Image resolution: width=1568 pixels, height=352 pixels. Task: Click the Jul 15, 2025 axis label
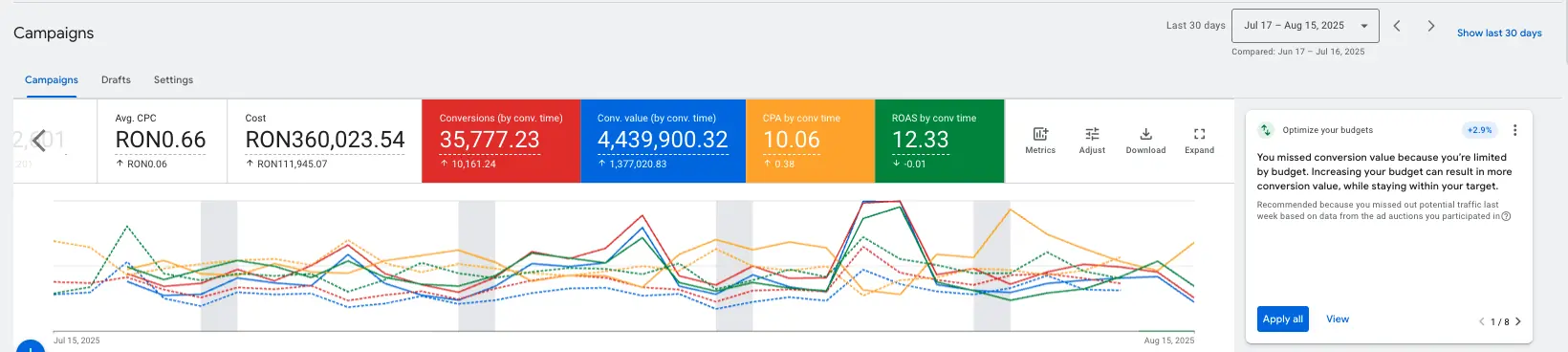[76, 341]
